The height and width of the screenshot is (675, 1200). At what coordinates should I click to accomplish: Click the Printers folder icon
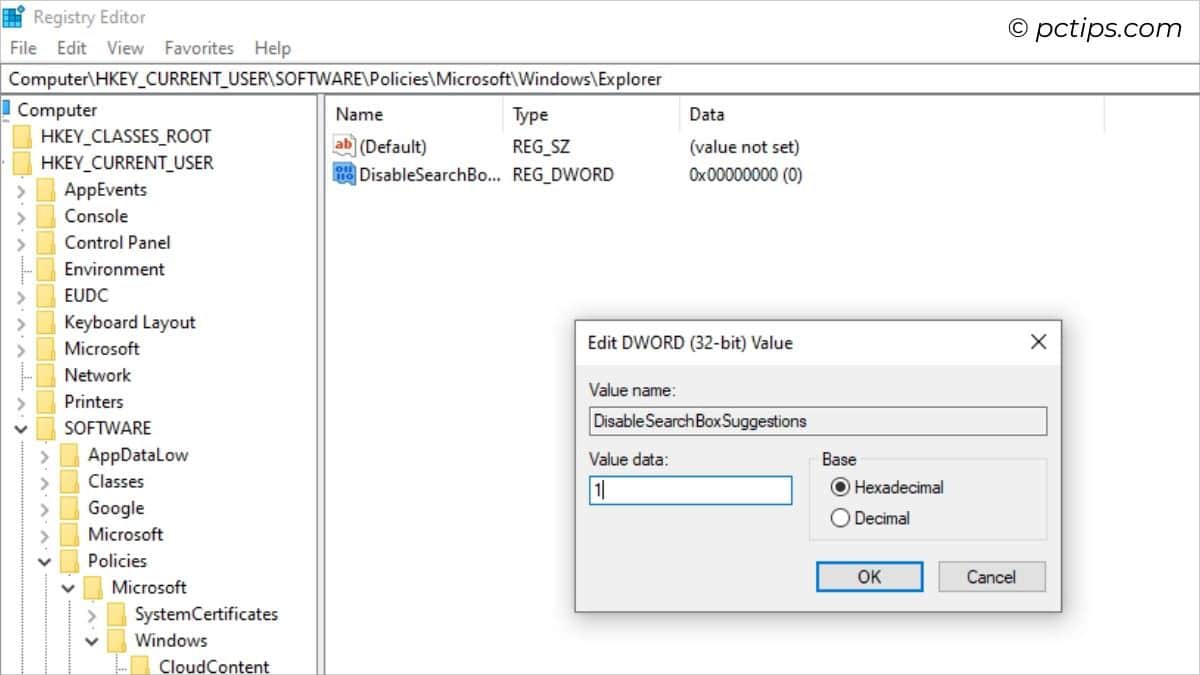pos(45,401)
